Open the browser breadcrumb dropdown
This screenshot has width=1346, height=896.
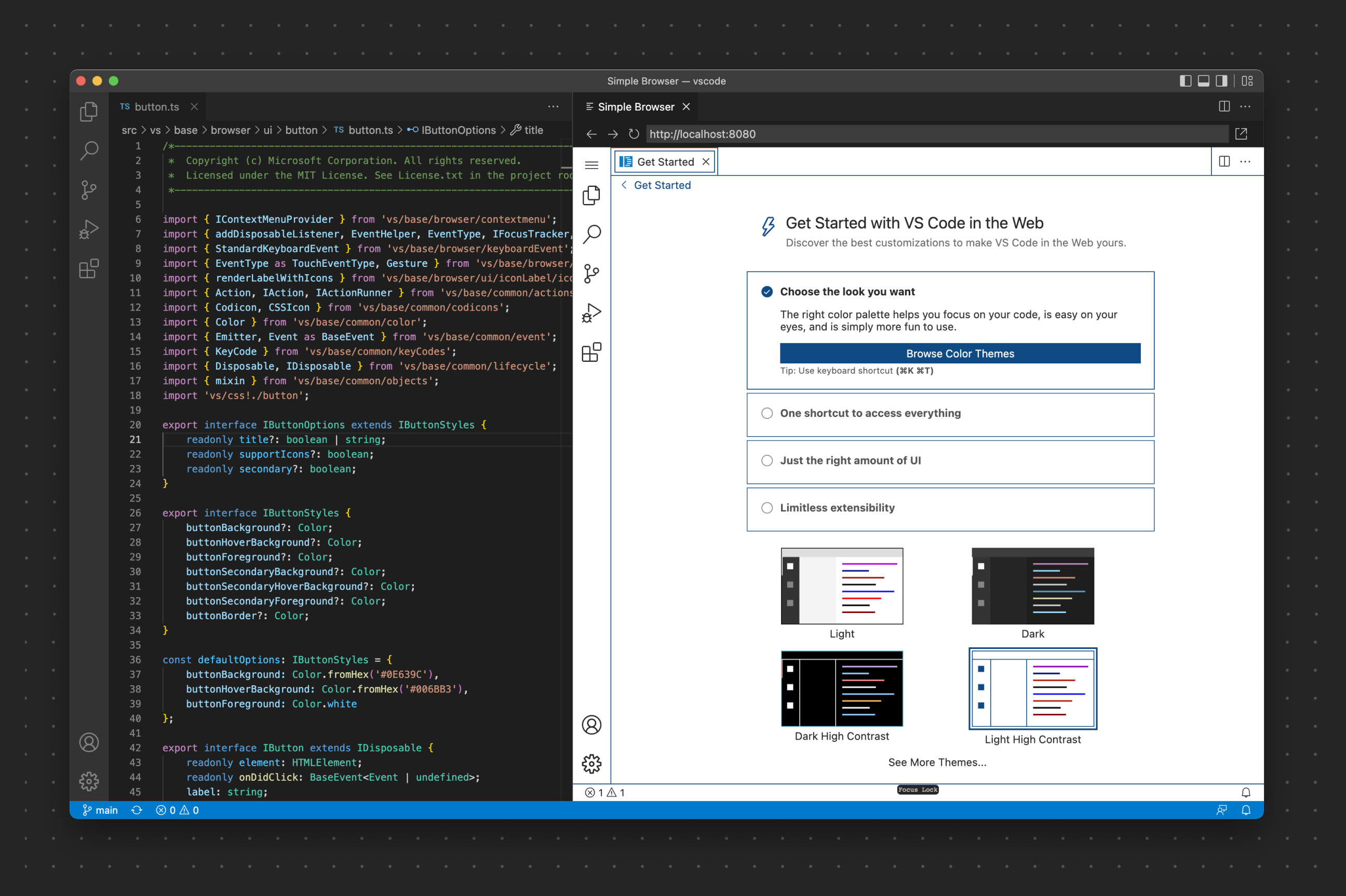(655, 185)
